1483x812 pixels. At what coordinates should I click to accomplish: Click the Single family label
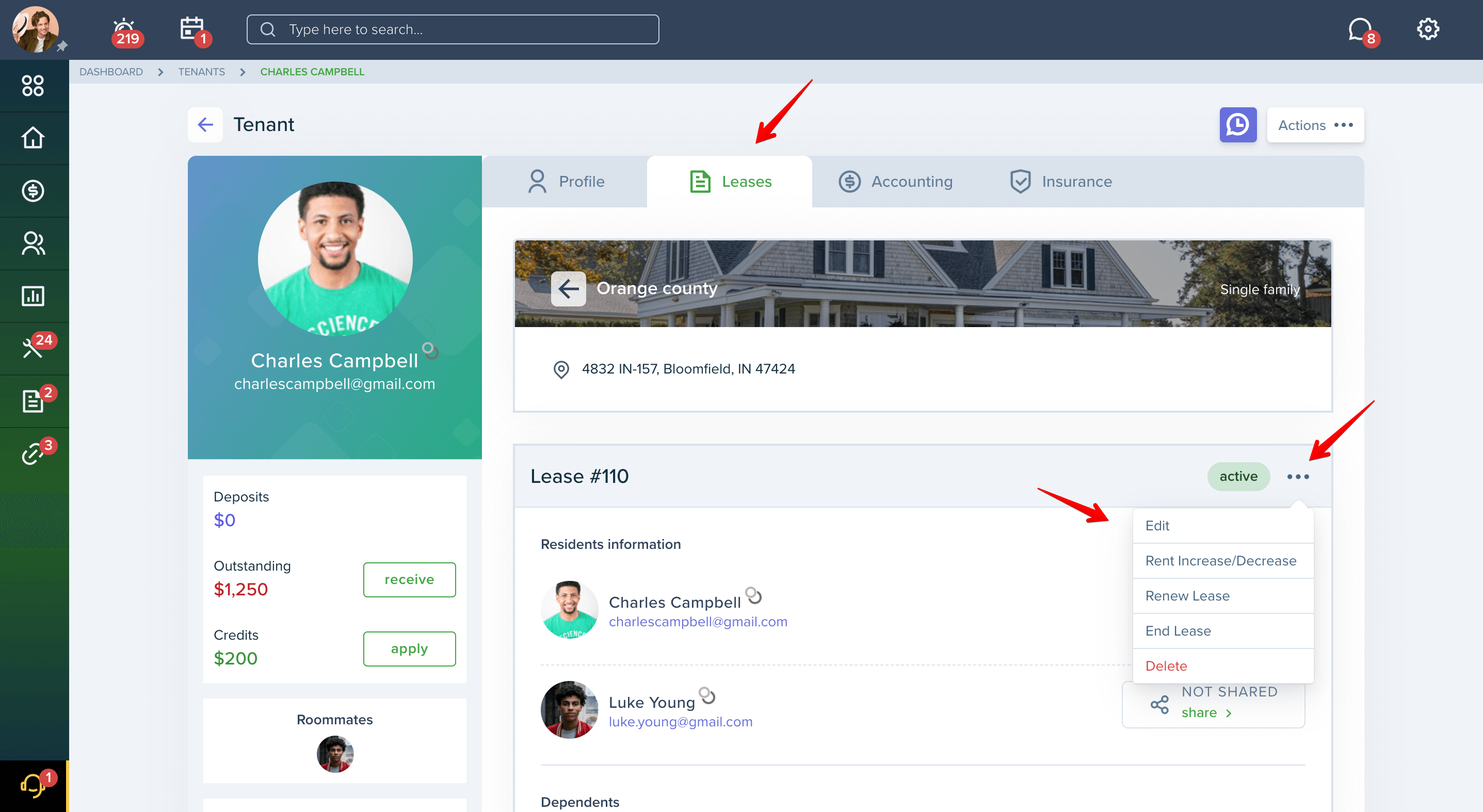(x=1260, y=289)
